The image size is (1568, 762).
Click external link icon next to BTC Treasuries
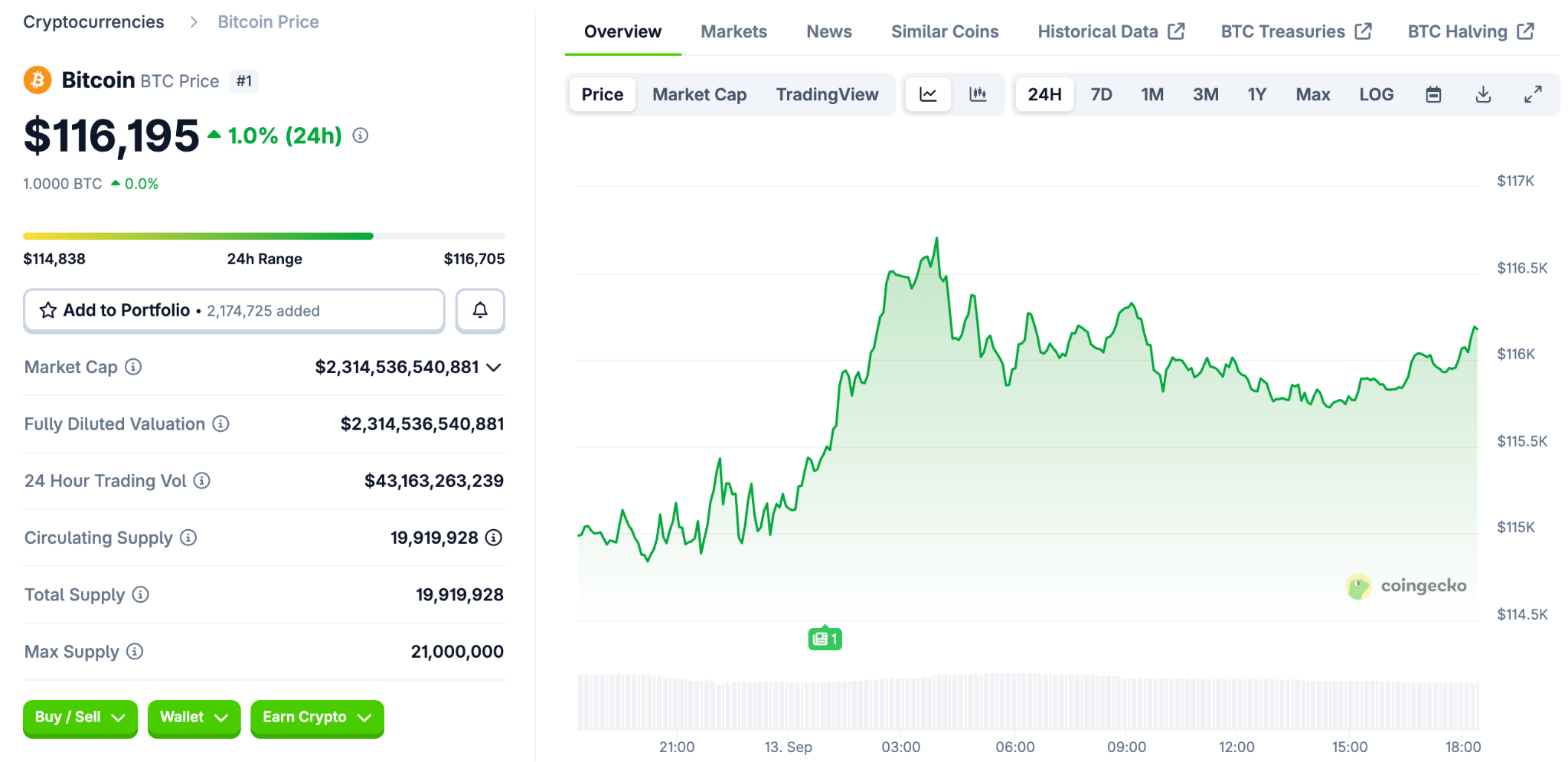tap(1363, 31)
